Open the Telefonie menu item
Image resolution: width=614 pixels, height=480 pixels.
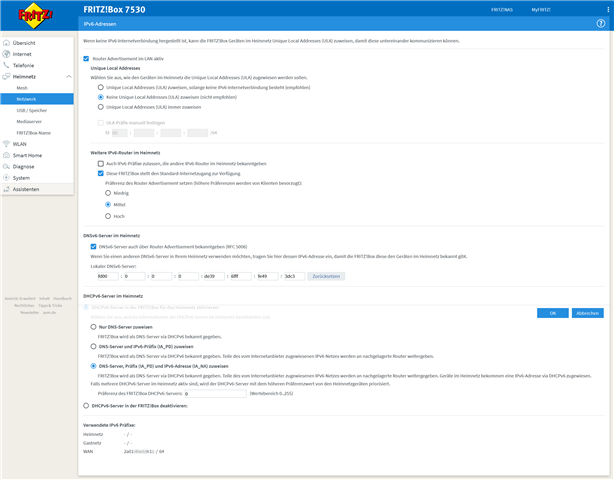click(23, 65)
